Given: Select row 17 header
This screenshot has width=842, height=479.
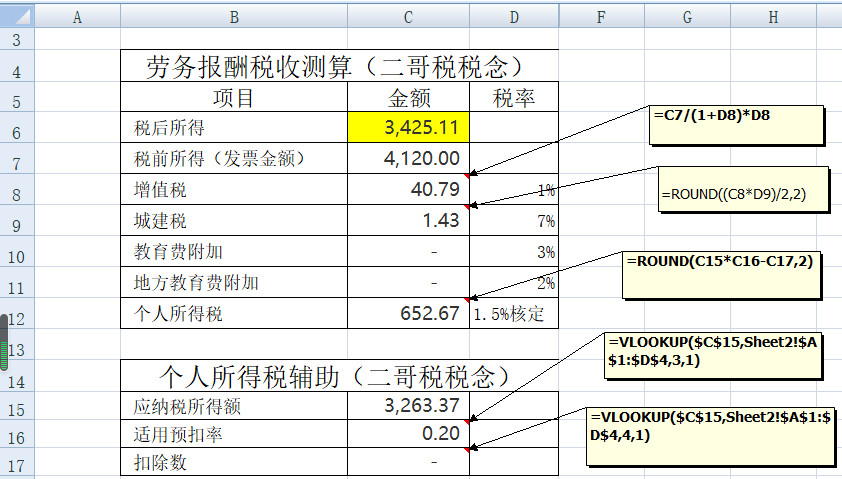Looking at the screenshot, I should (17, 462).
